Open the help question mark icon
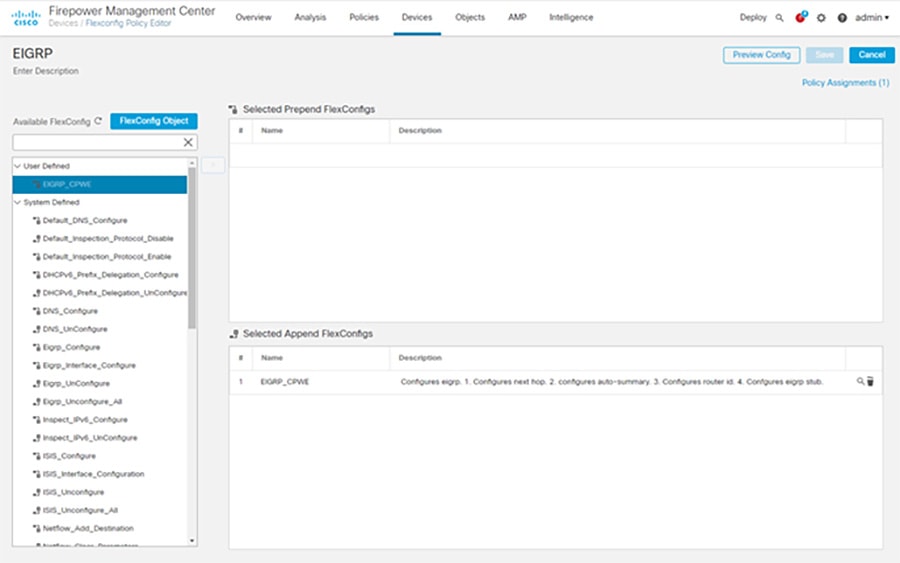900x563 pixels. (x=842, y=18)
